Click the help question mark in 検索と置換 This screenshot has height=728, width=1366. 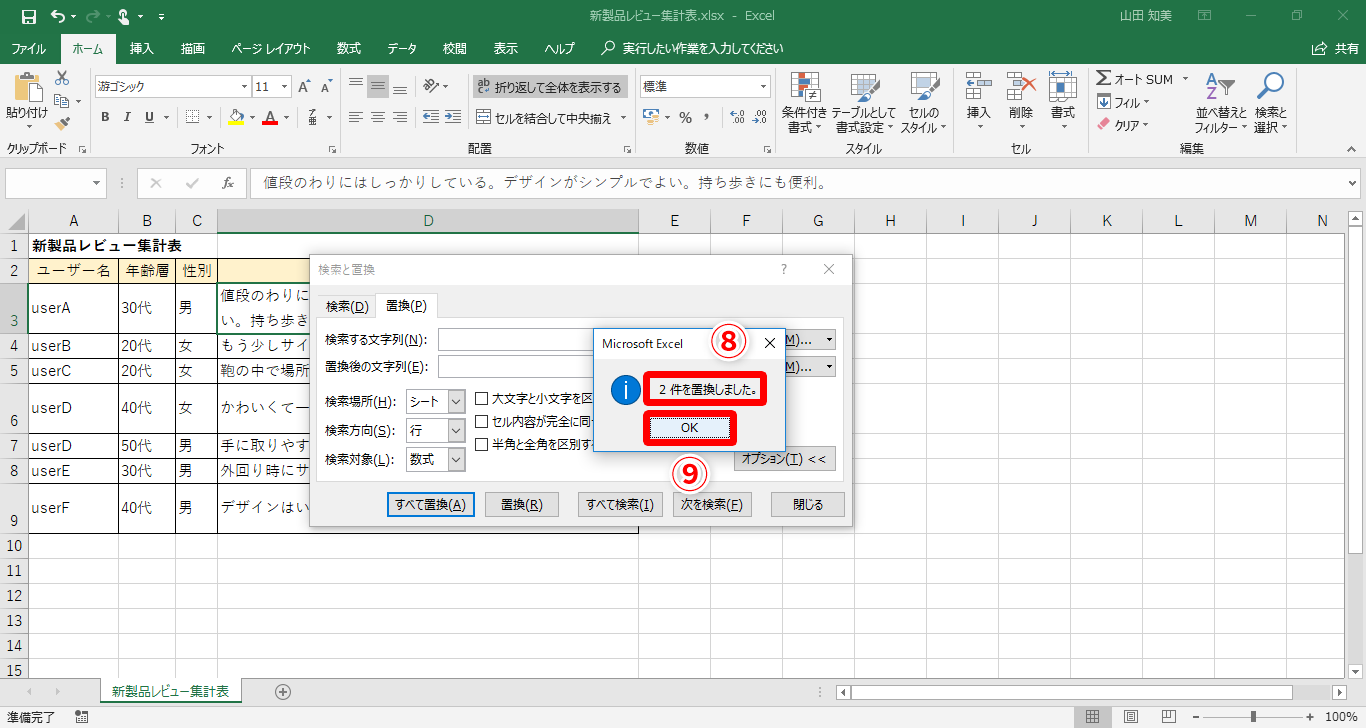(783, 269)
